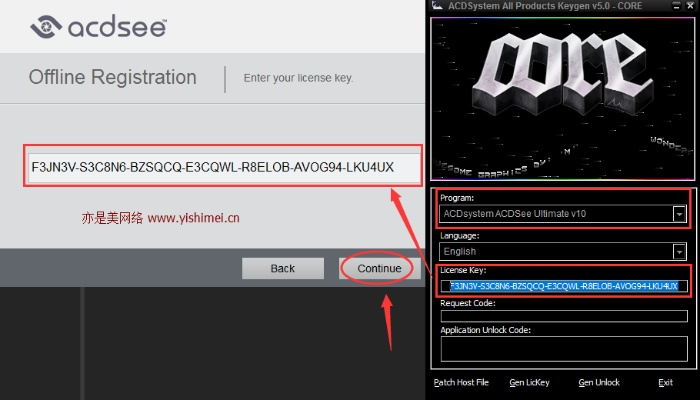Screen dimensions: 700x400
Task: Click the Application Unlock Code box
Action: 563,347
